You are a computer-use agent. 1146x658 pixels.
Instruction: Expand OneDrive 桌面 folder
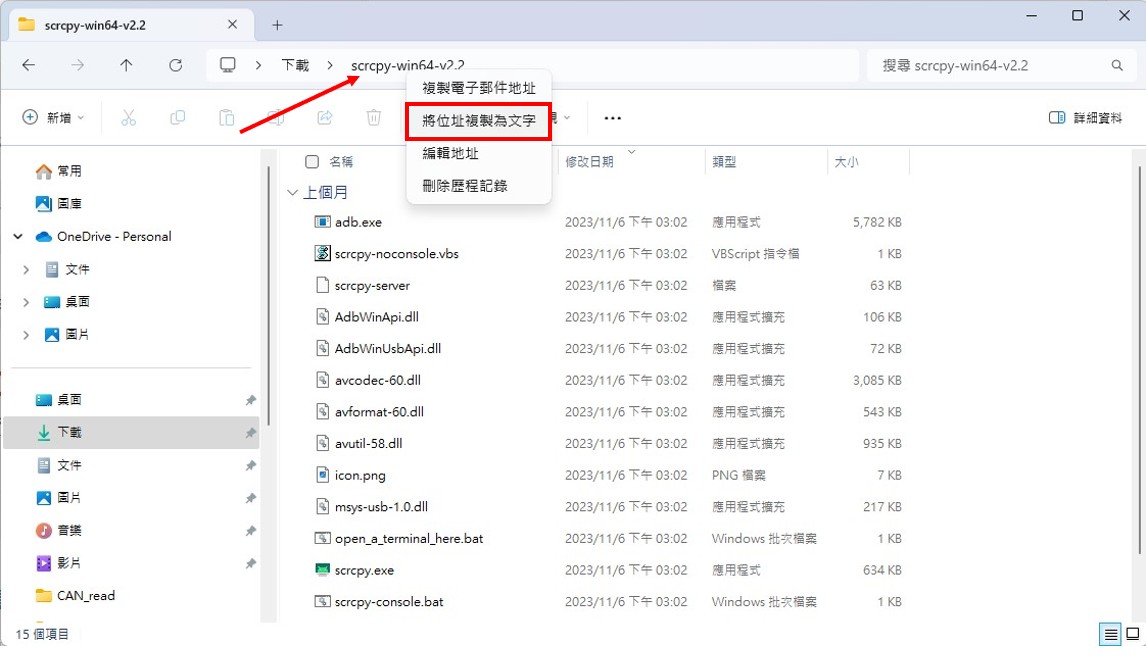(26, 301)
